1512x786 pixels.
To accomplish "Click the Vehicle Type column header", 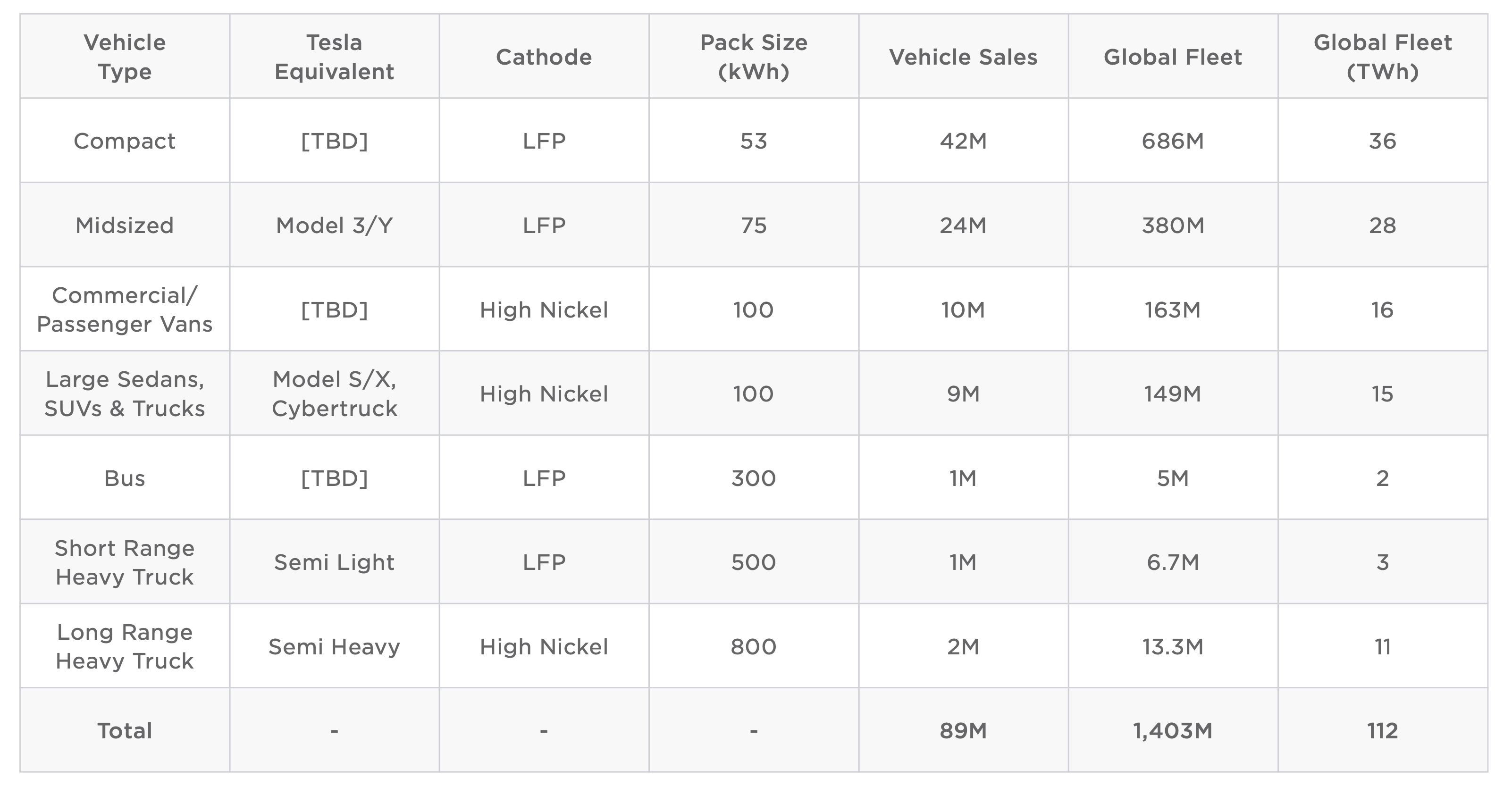I will click(x=125, y=57).
